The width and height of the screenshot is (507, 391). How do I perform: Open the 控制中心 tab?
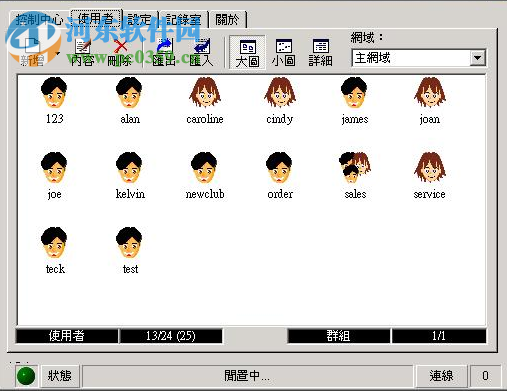(x=39, y=20)
